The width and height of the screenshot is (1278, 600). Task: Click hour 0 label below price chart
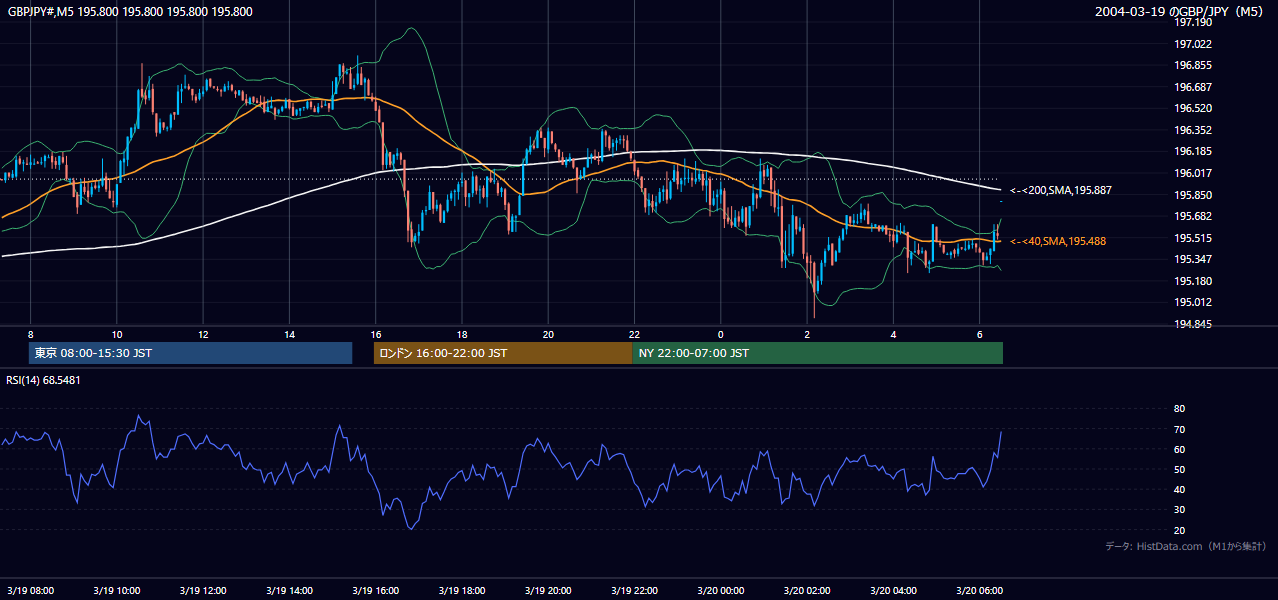pyautogui.click(x=721, y=333)
